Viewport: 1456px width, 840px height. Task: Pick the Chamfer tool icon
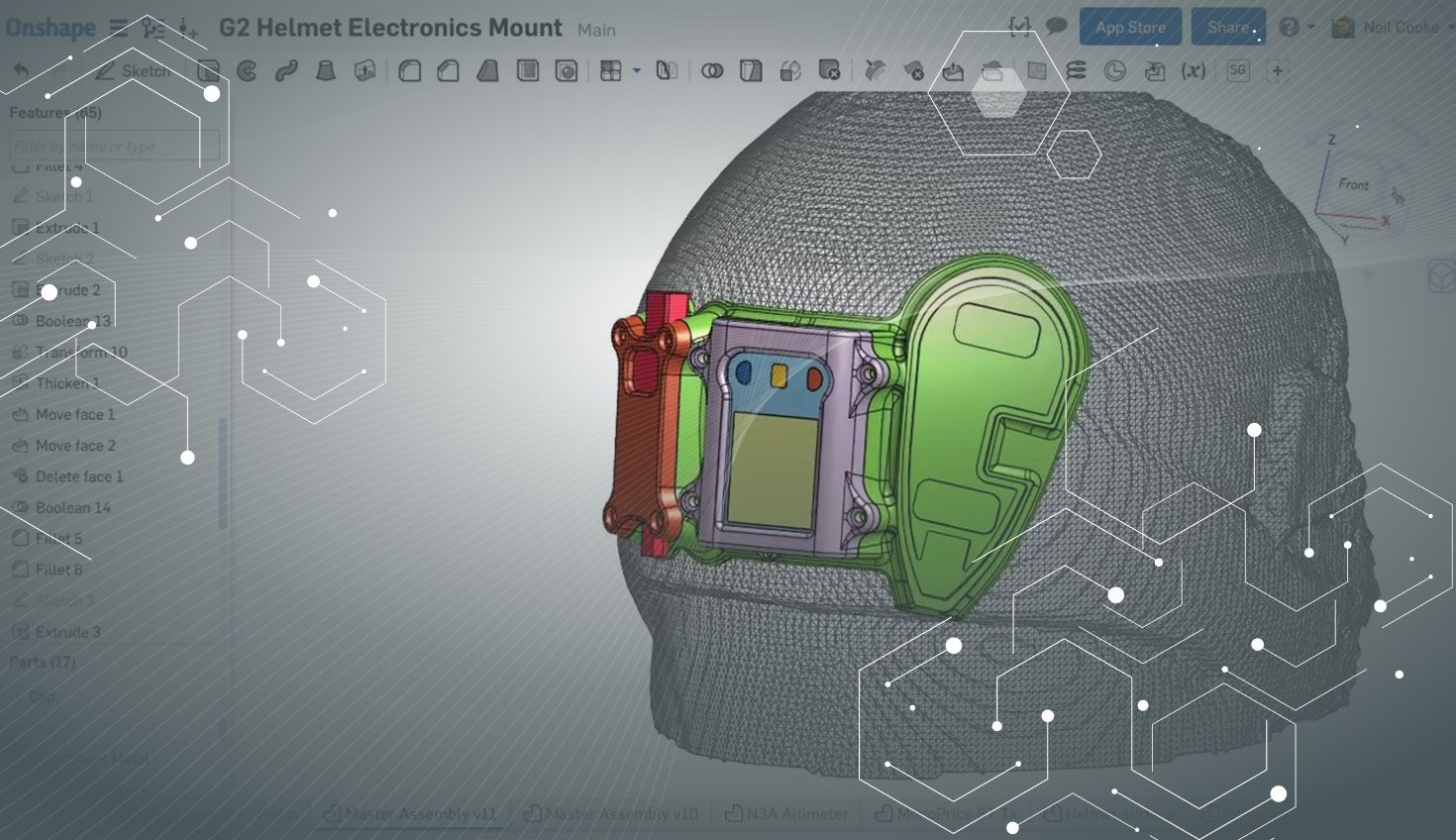click(x=448, y=71)
